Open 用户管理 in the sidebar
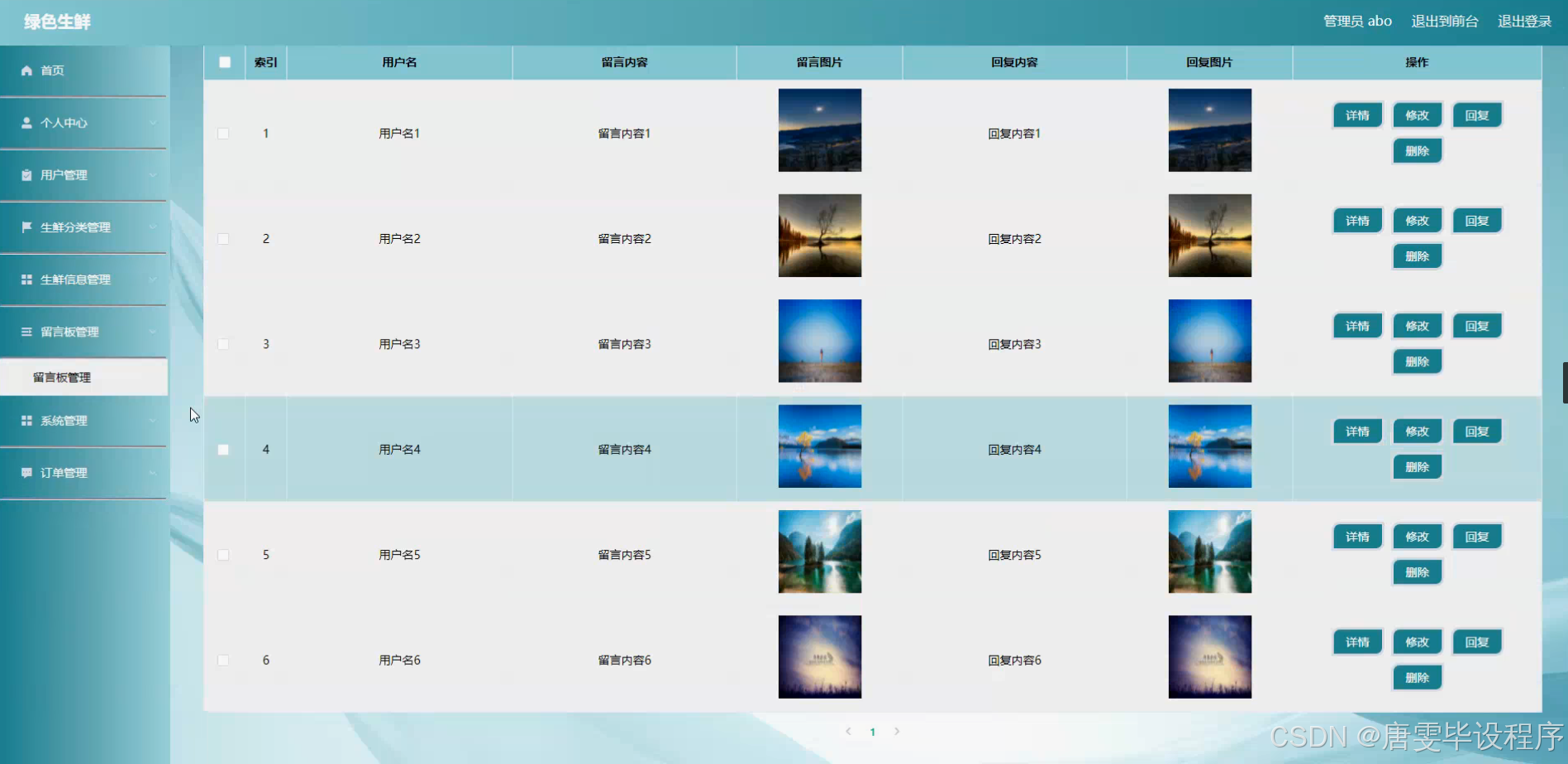Screen dimensions: 1568x764 (83, 175)
